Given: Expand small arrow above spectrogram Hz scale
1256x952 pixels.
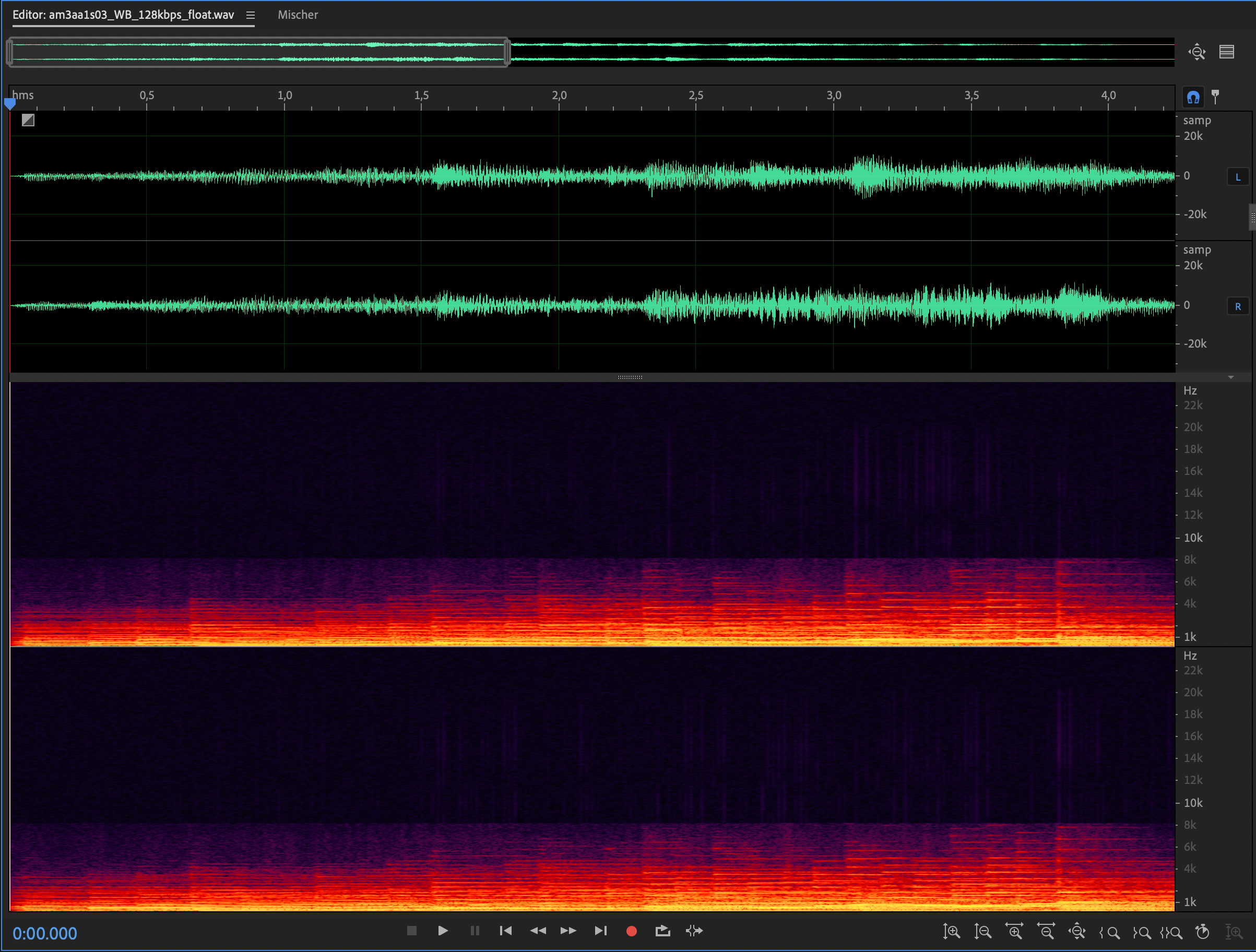Looking at the screenshot, I should pos(1230,377).
